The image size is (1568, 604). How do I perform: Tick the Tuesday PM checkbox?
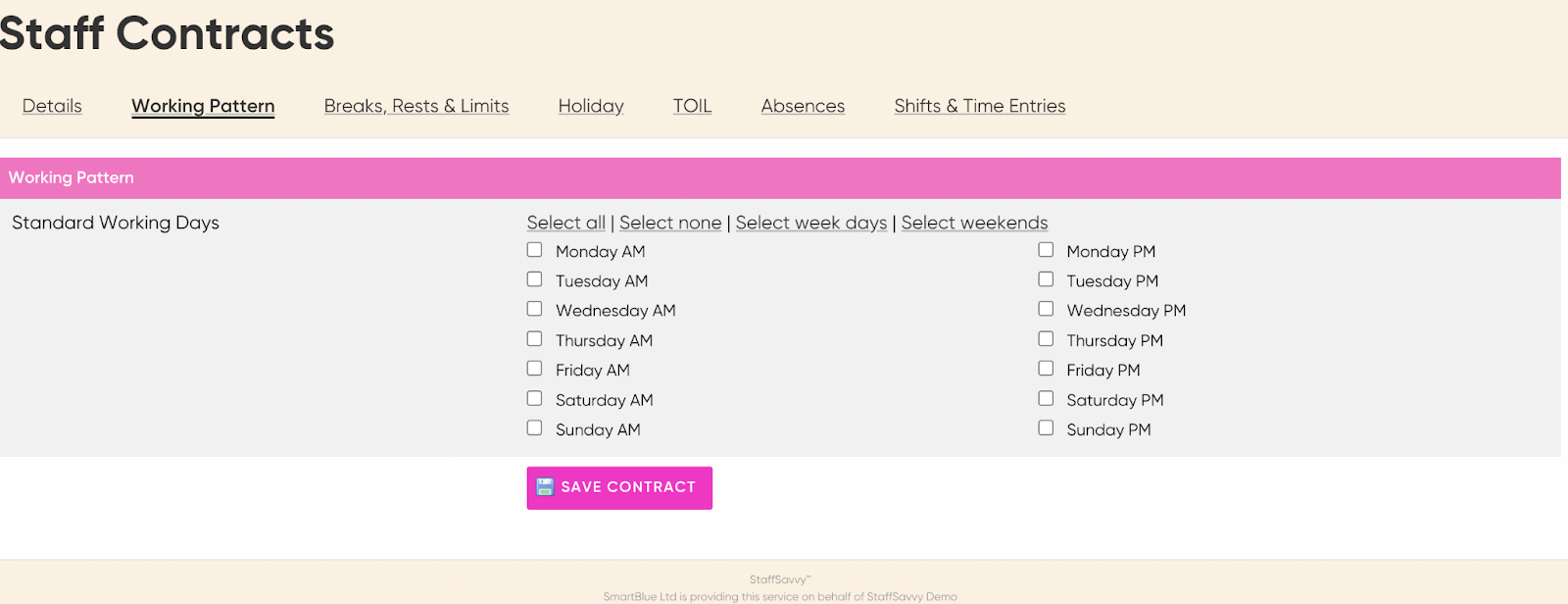pyautogui.click(x=1046, y=279)
